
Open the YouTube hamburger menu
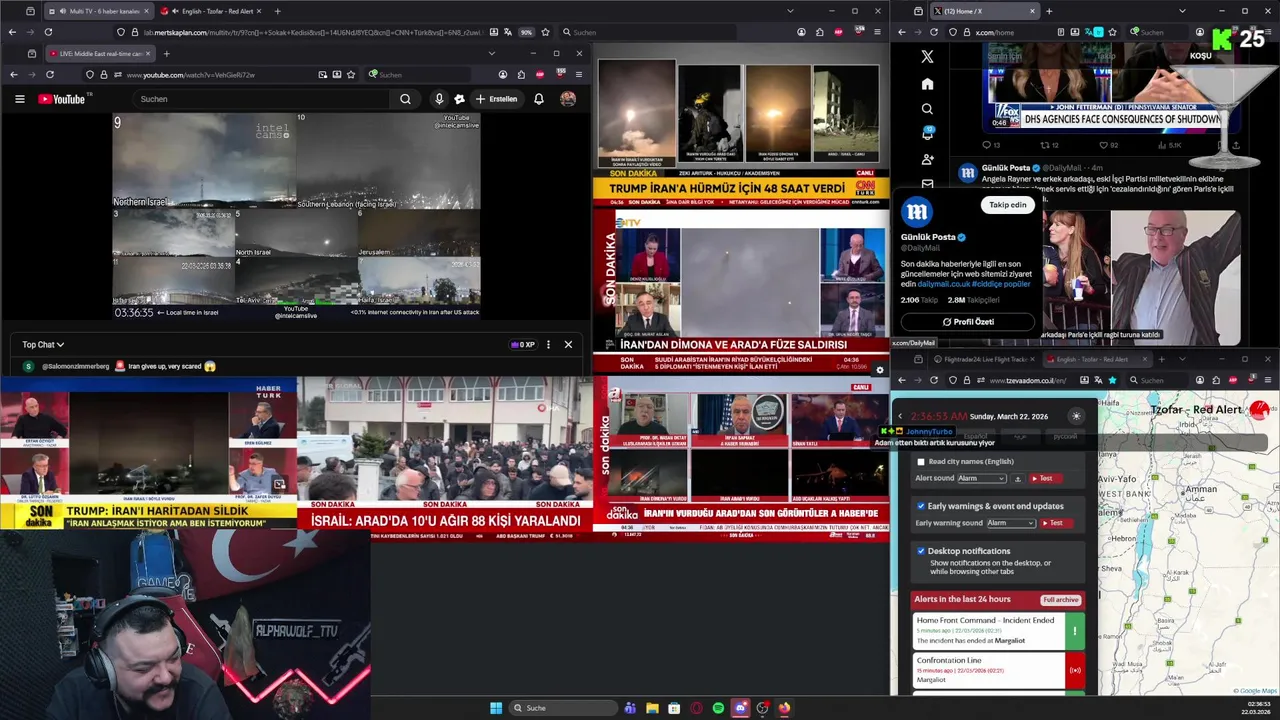pyautogui.click(x=19, y=99)
